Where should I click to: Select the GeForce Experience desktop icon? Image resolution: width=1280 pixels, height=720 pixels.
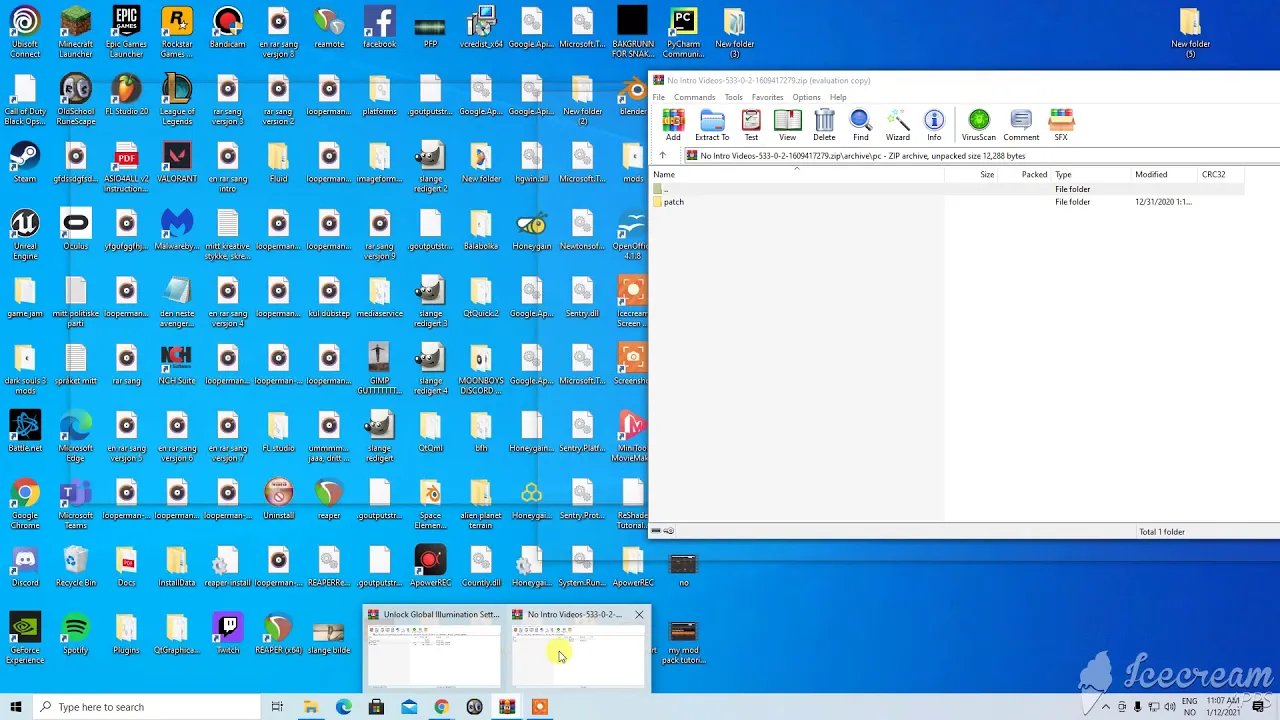point(25,639)
